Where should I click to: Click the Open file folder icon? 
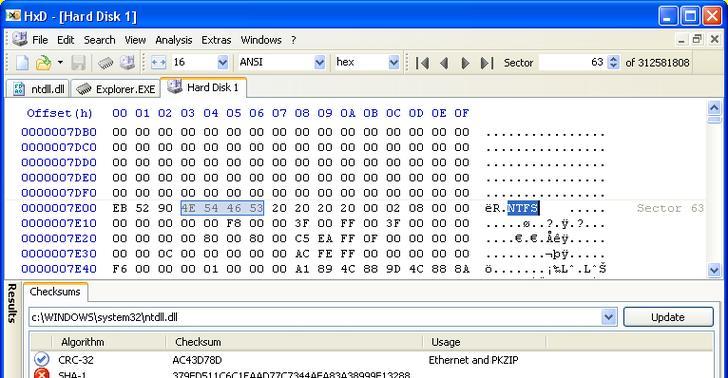click(44, 63)
